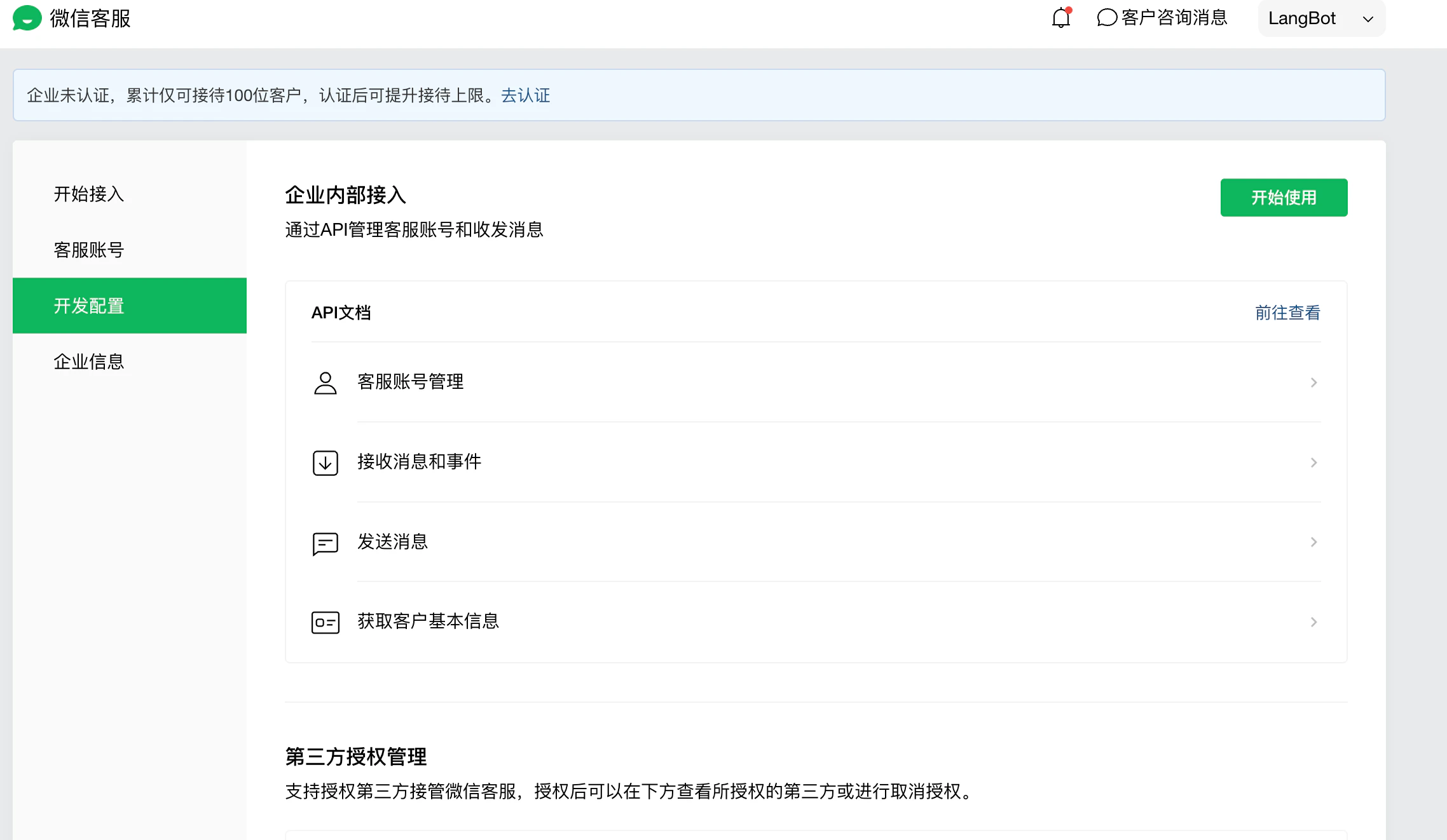Click the ID card icon for 获取客户基本信息
The image size is (1447, 840).
[325, 622]
